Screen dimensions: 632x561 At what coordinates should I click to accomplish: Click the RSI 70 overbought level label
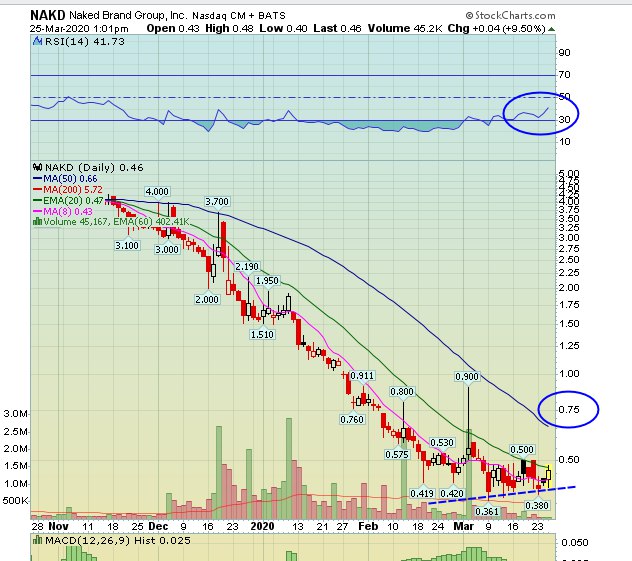[x=564, y=75]
